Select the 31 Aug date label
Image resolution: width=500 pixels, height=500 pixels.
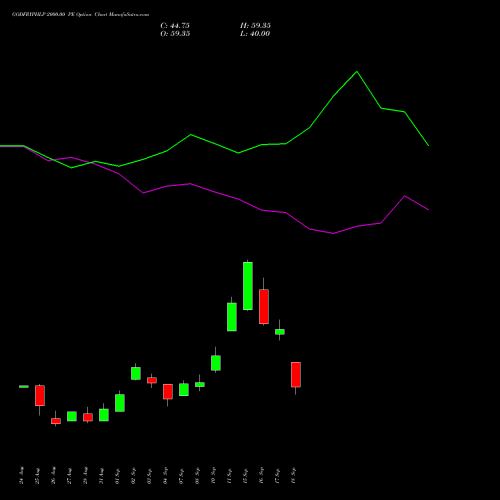(102, 476)
